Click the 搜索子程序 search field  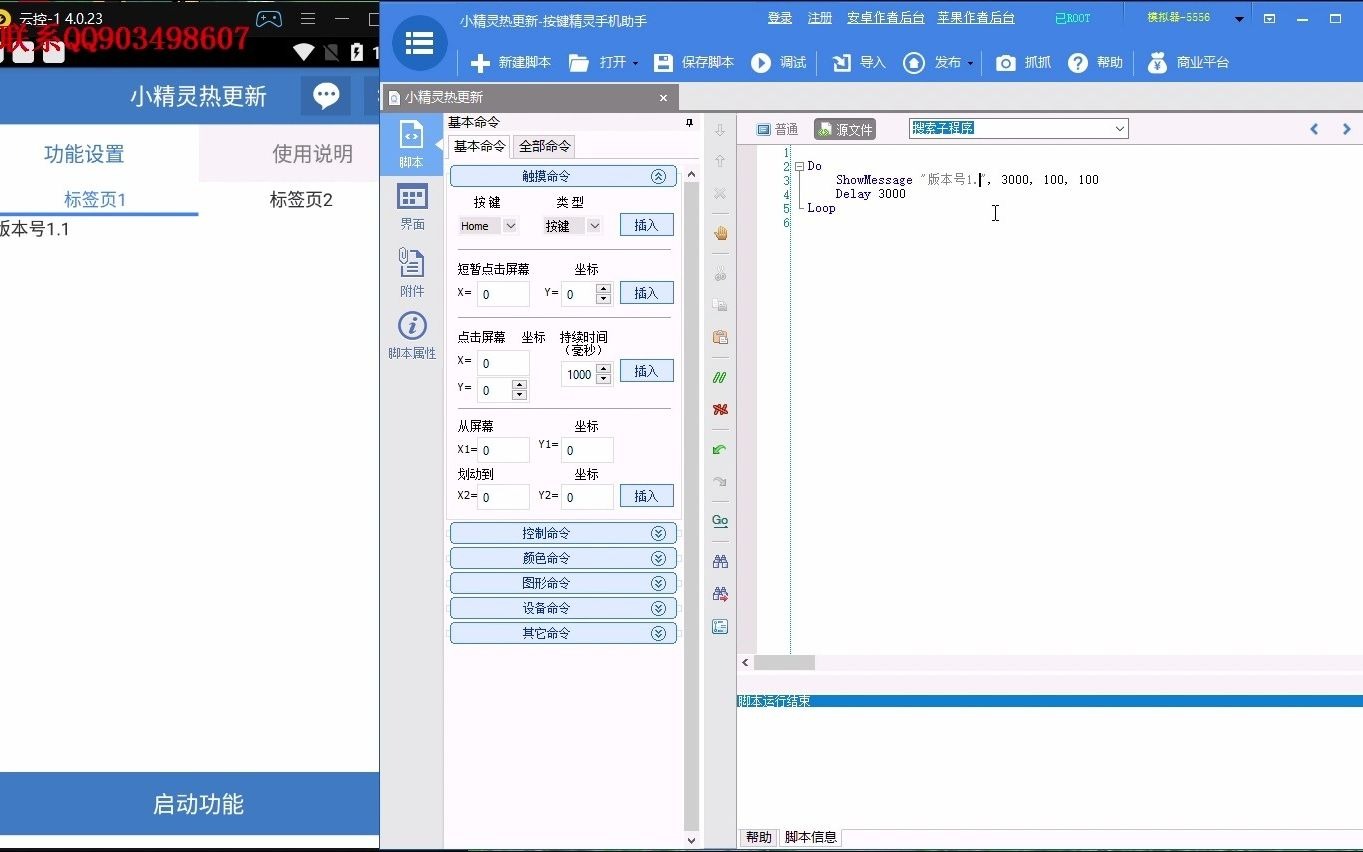(1000, 128)
